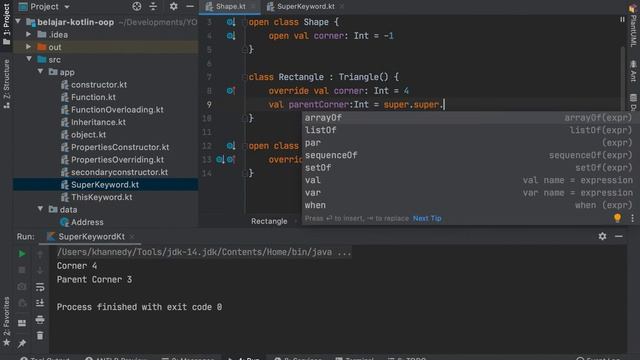The width and height of the screenshot is (640, 360).
Task: Open the Address class in data
Action: [x=87, y=222]
